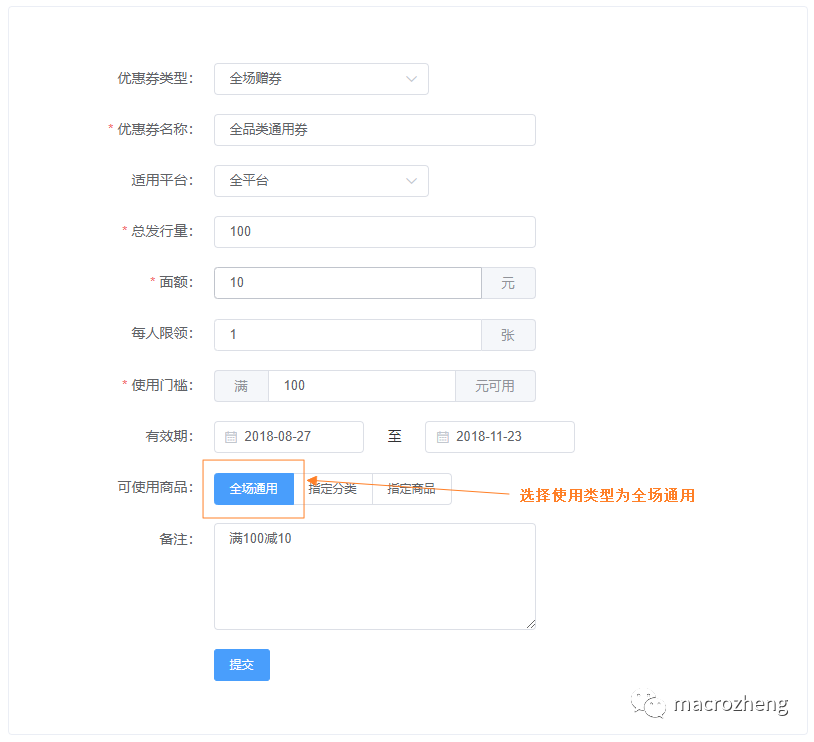Open the start date picker 2018-08-27
The width and height of the screenshot is (814, 742).
(289, 437)
